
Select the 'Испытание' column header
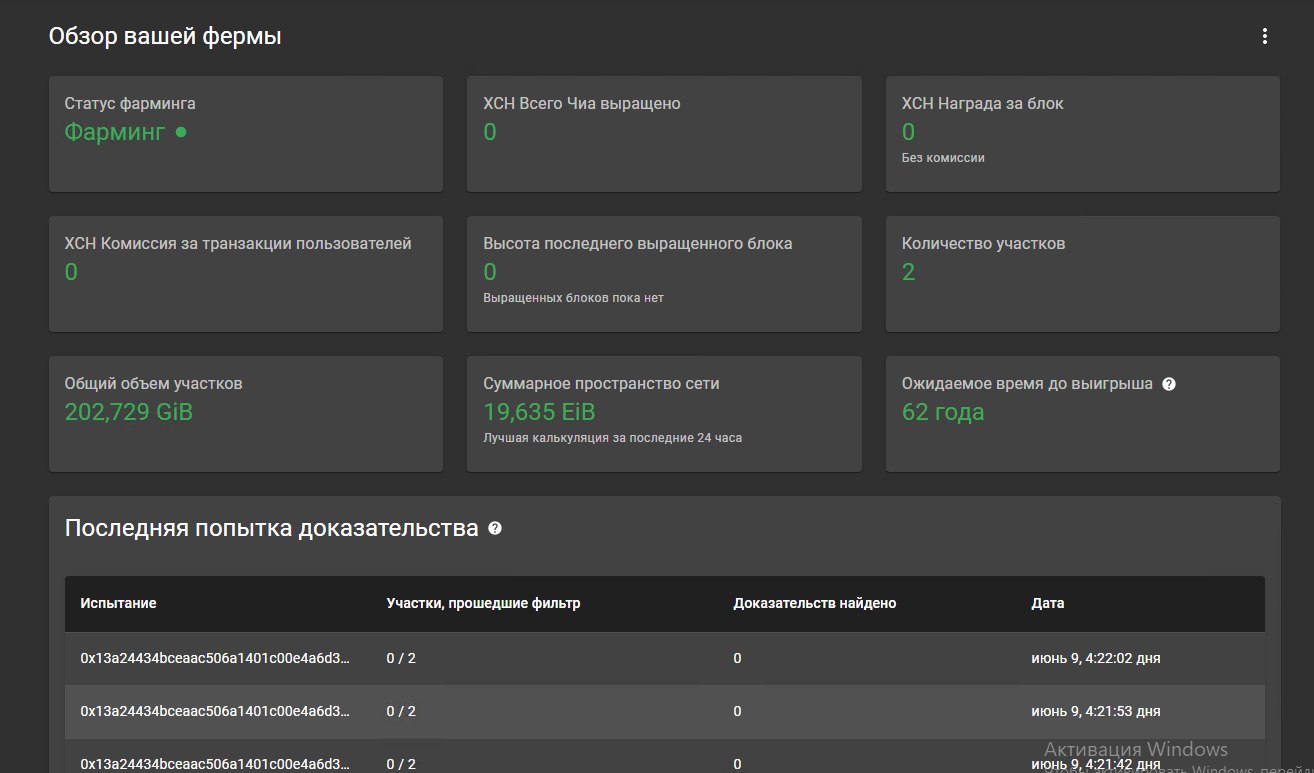click(x=118, y=603)
